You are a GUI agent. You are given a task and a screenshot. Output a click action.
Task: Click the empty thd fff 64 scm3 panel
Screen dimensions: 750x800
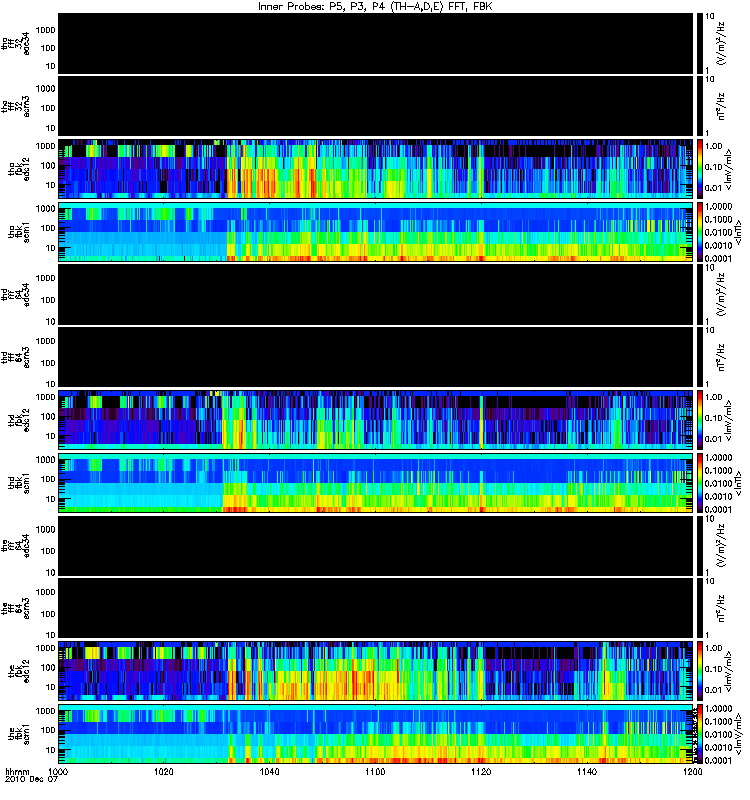click(x=376, y=357)
